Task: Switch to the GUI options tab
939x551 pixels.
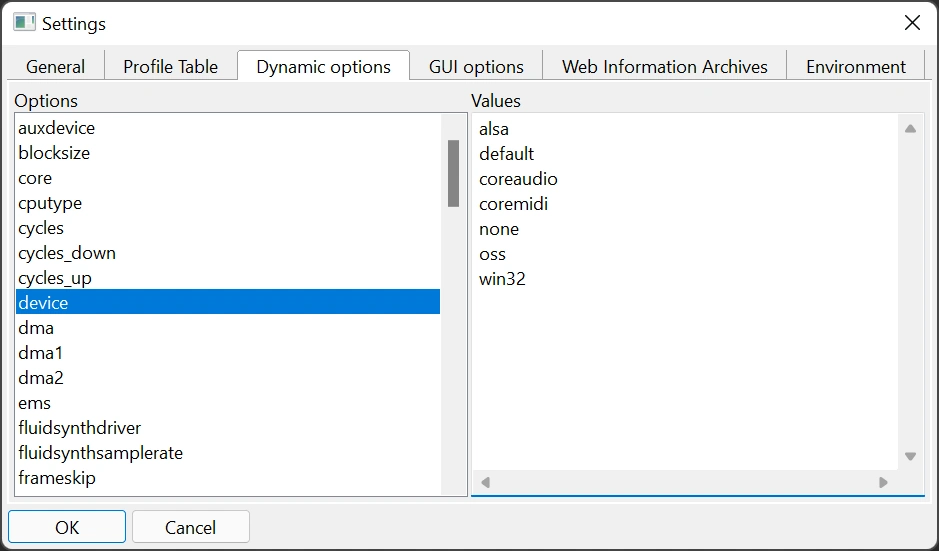Action: tap(476, 67)
